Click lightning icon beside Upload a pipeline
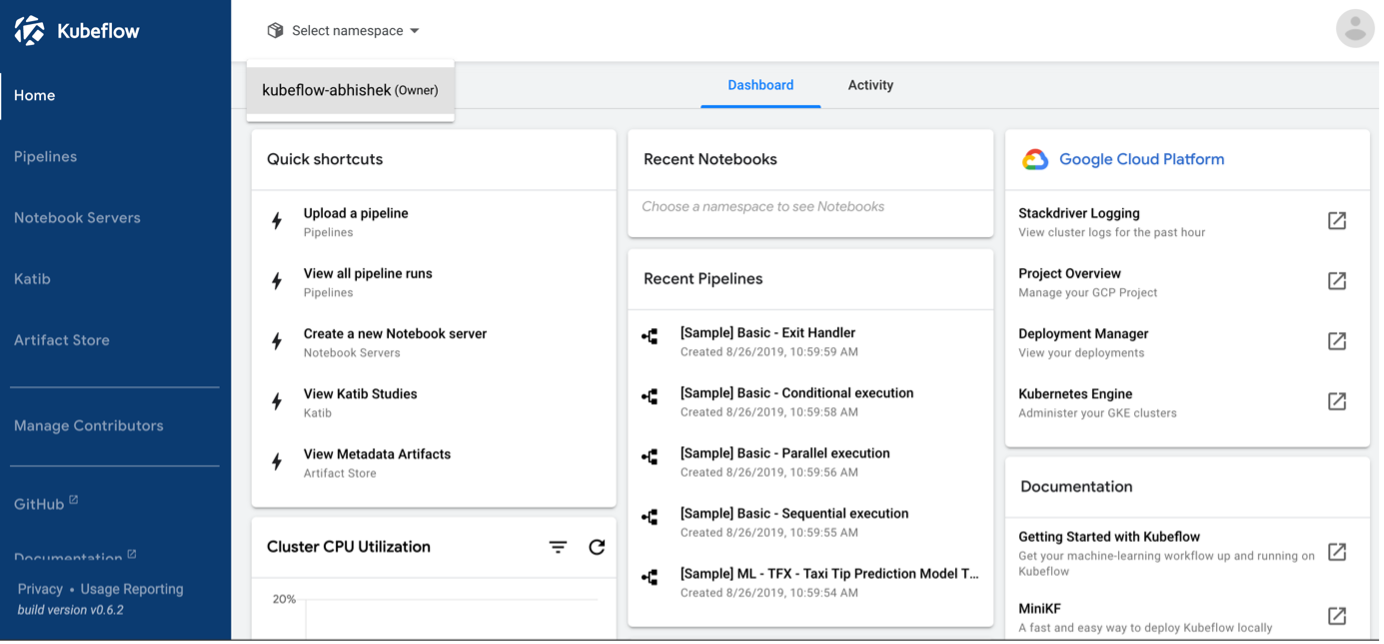 (x=277, y=221)
